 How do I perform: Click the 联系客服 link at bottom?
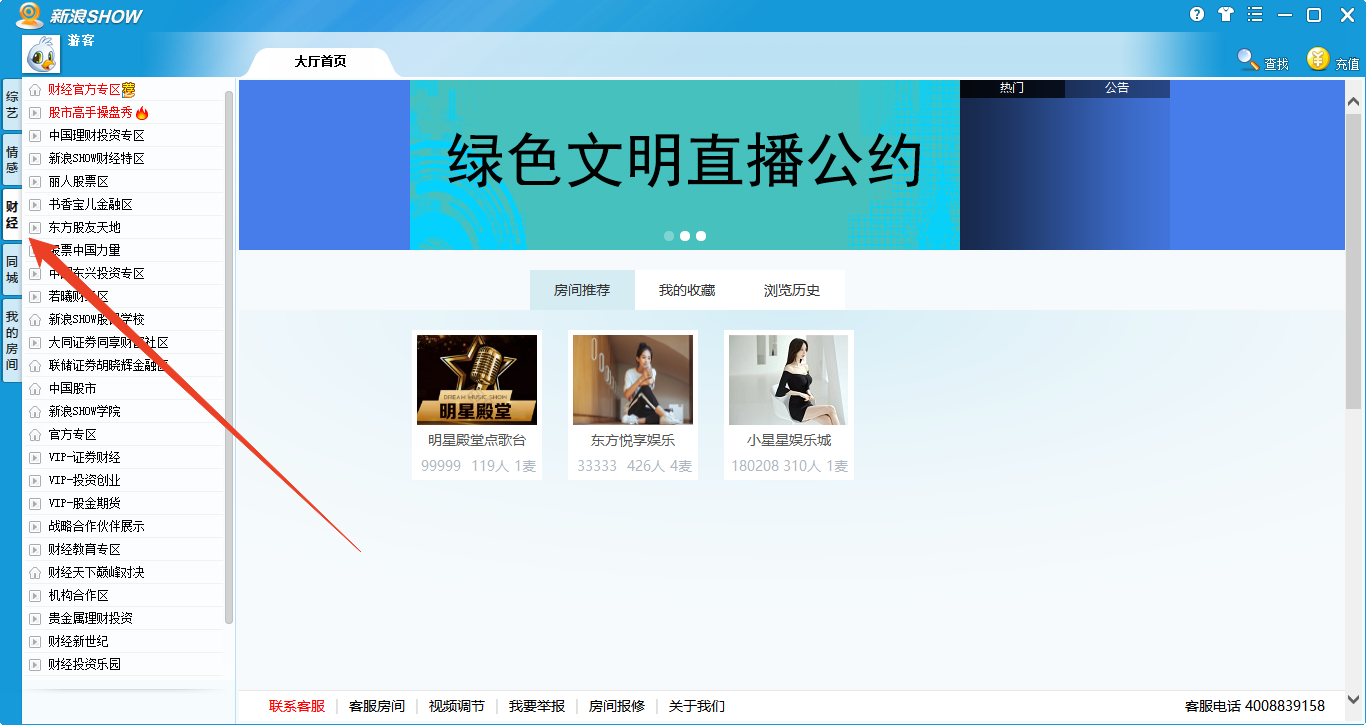295,705
